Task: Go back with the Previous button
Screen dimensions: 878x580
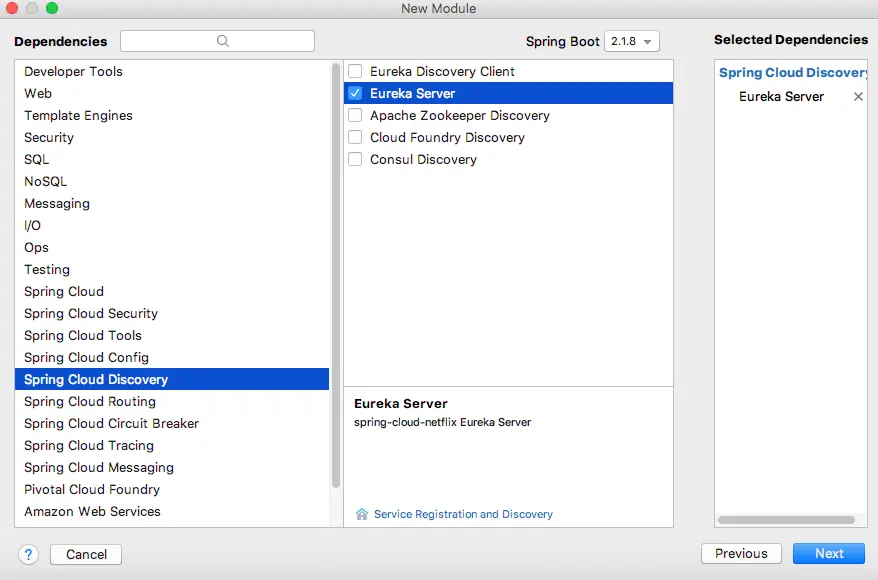Action: point(741,553)
